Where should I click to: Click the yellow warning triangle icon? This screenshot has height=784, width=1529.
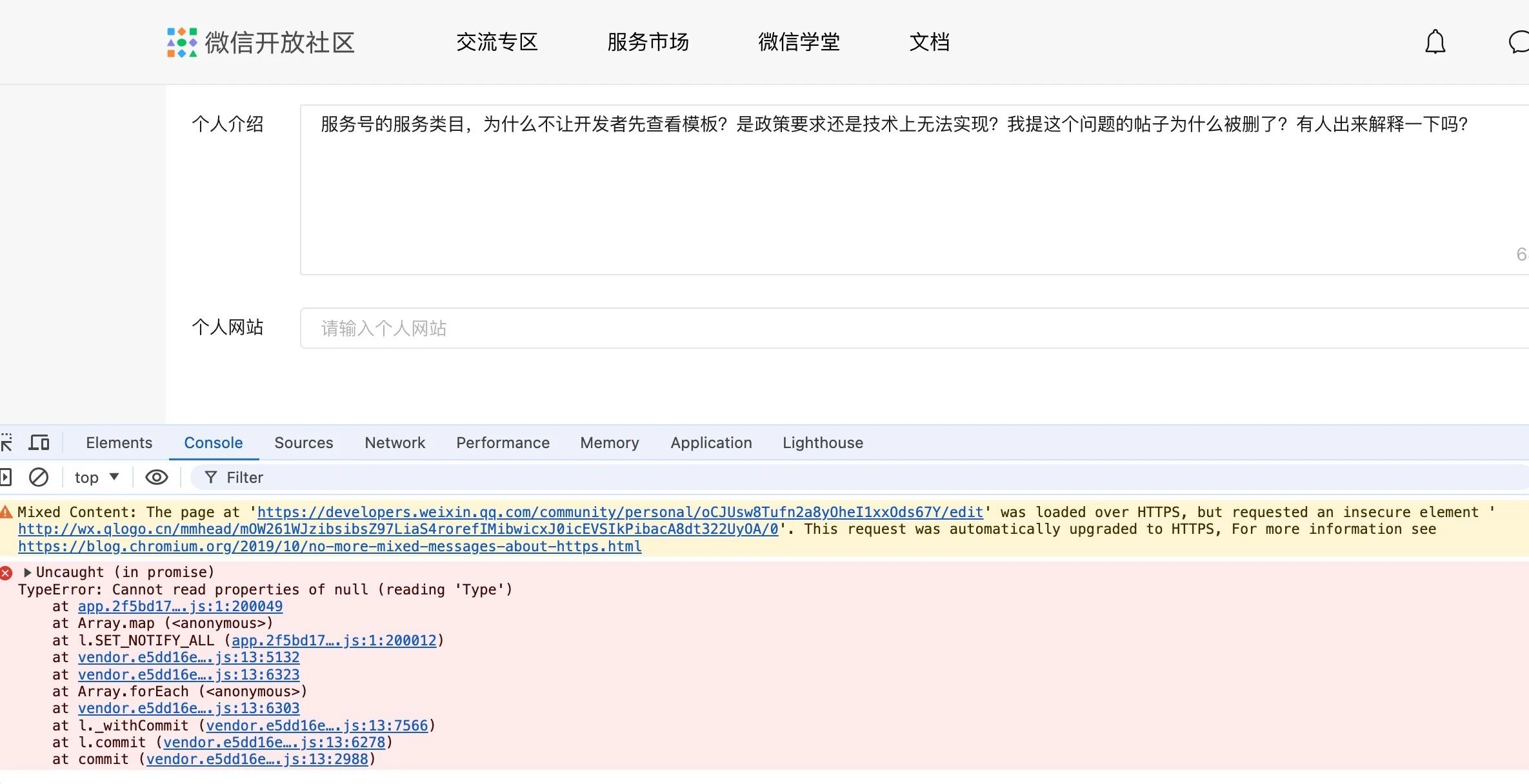tap(6, 513)
